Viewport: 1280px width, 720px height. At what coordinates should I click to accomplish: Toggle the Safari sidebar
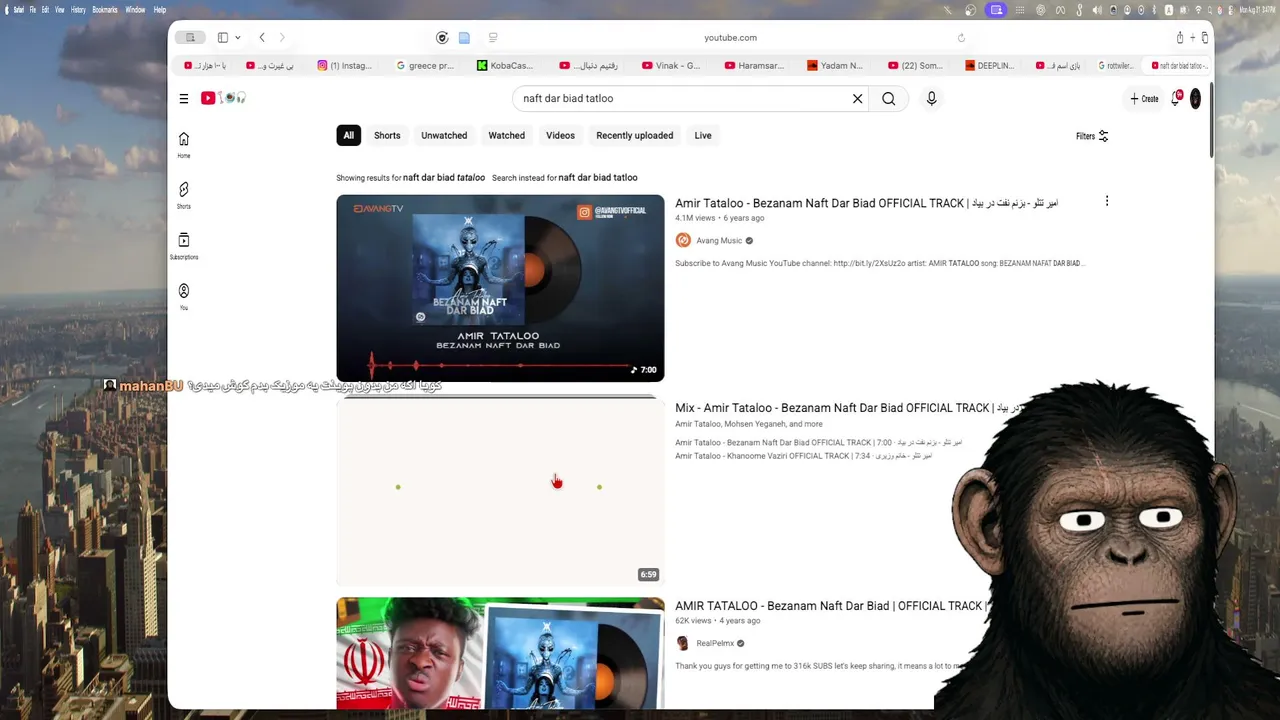pos(223,38)
